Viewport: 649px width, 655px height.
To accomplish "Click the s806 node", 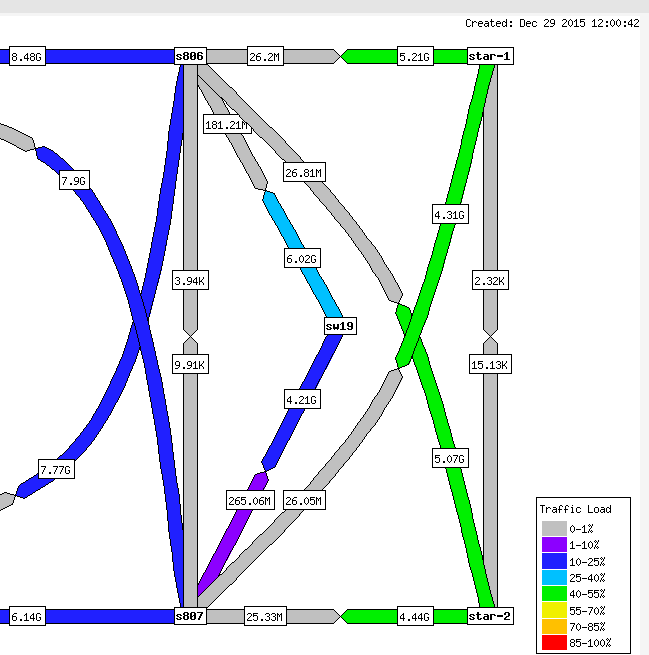I will pyautogui.click(x=190, y=56).
